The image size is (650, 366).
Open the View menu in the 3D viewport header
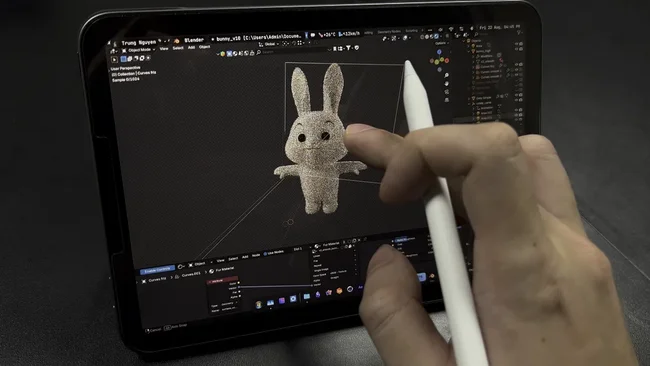point(164,48)
